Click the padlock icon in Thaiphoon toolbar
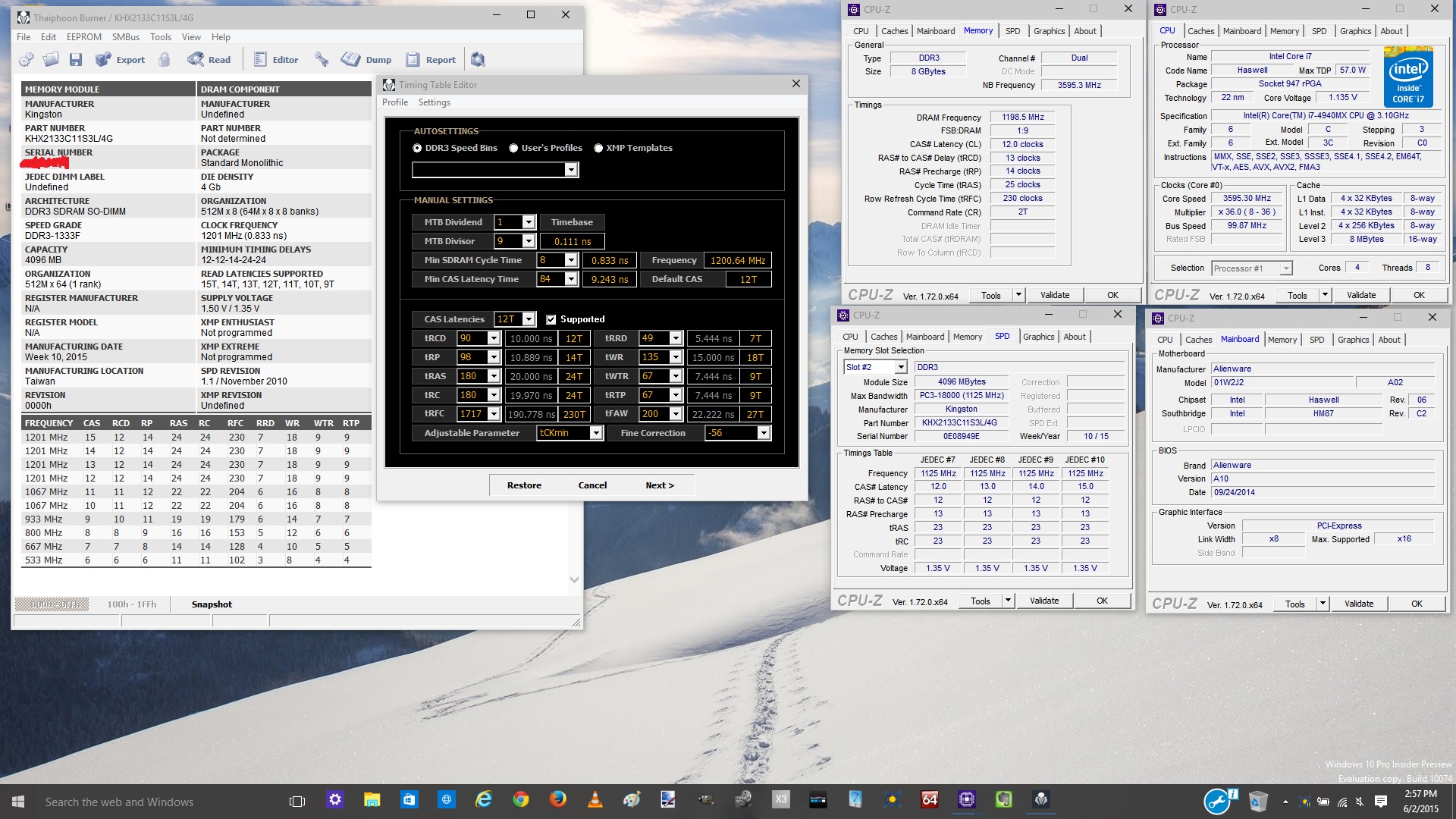The image size is (1456, 819). (164, 59)
